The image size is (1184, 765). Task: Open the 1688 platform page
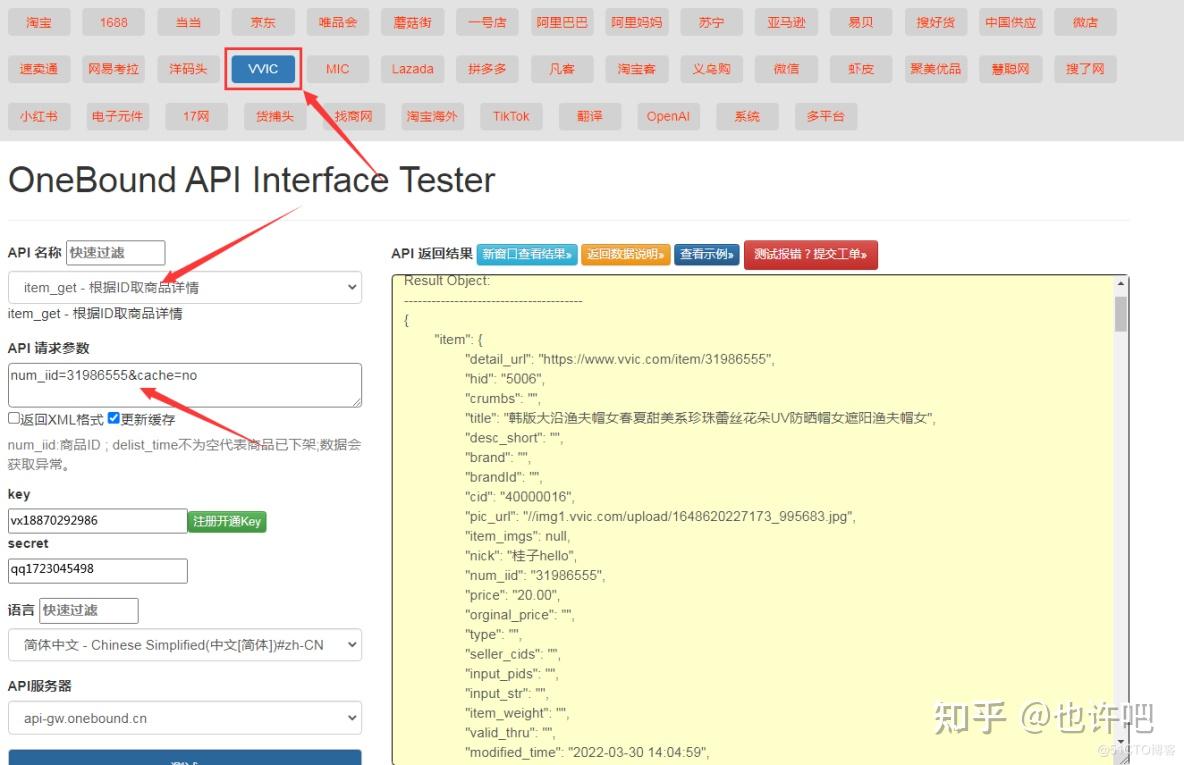click(x=113, y=22)
